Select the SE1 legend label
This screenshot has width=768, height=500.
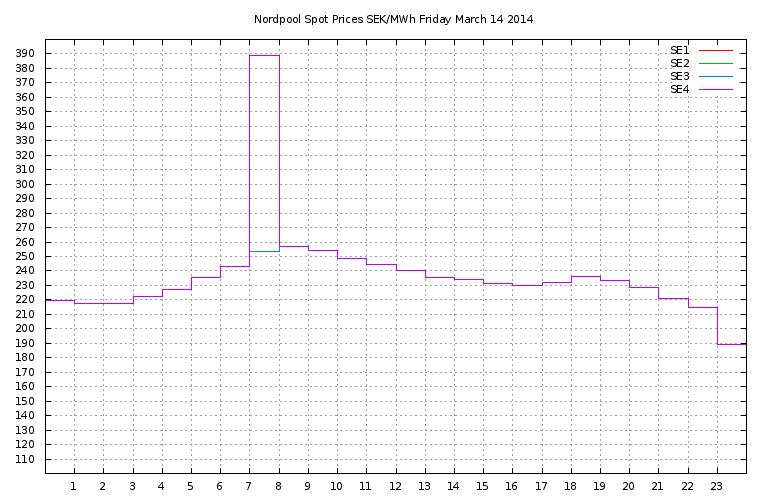coord(679,50)
